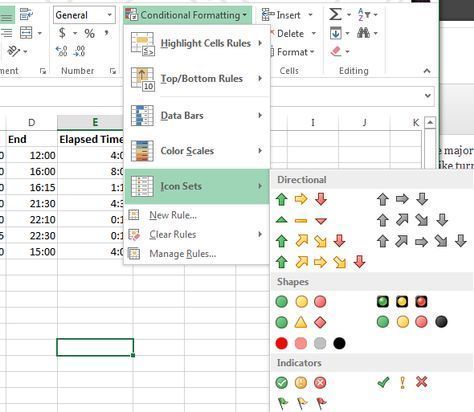Apply 3 Arrows colored icon set
Image resolution: width=474 pixels, height=412 pixels.
coord(301,199)
